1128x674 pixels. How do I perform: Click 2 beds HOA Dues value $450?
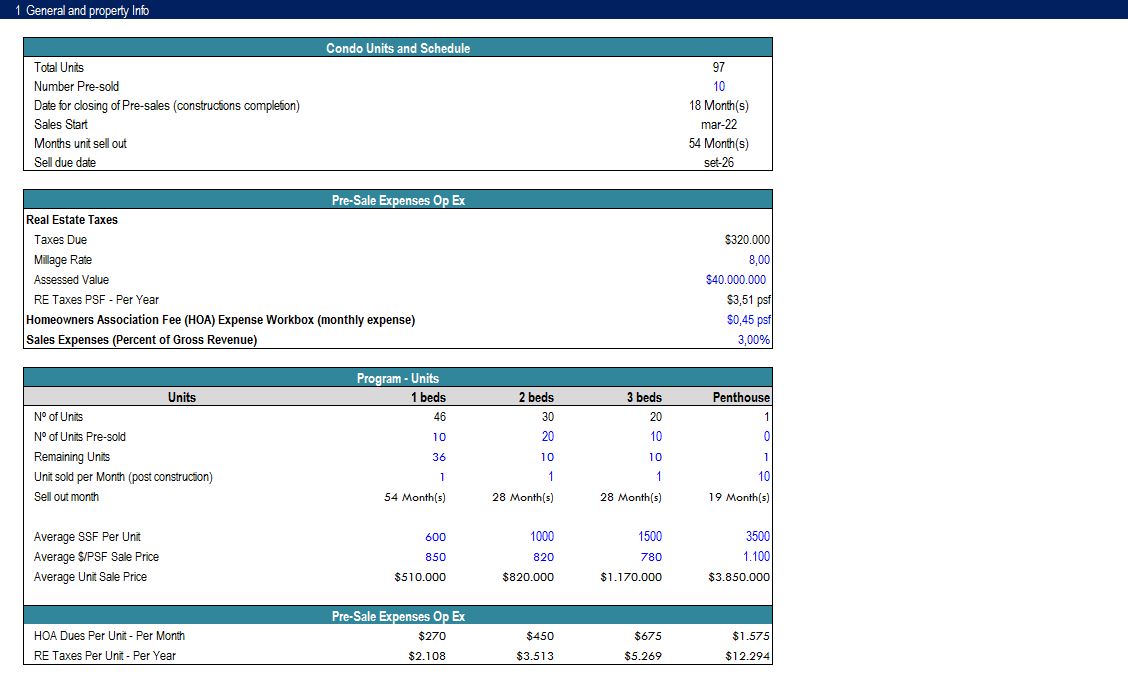[539, 636]
